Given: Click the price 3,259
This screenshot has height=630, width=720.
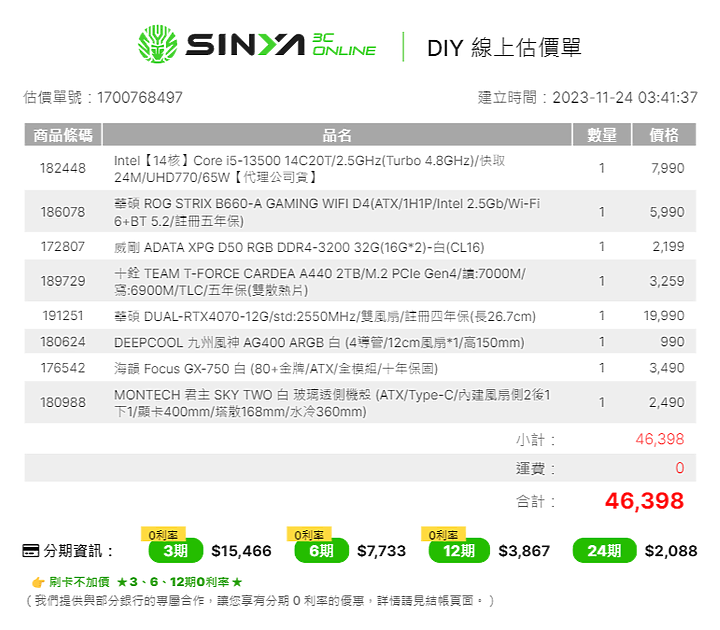Looking at the screenshot, I should 667,281.
